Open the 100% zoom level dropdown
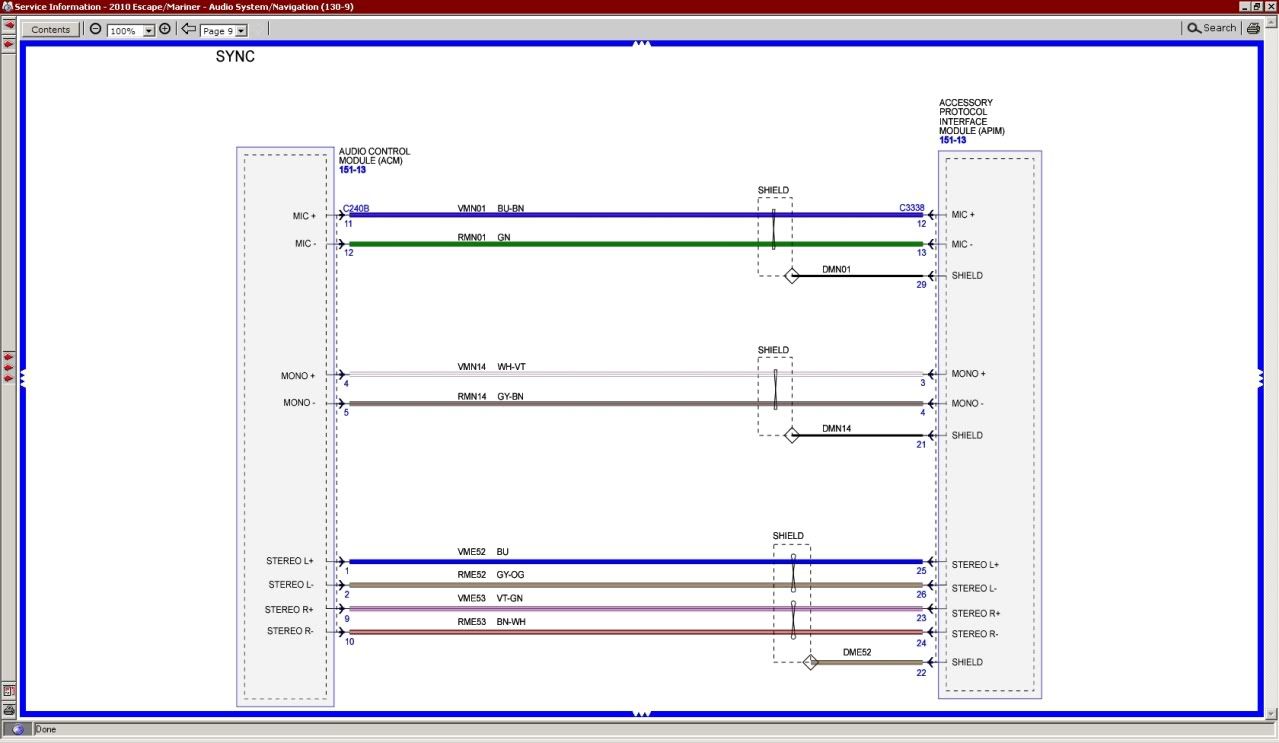1279x743 pixels. pos(149,31)
